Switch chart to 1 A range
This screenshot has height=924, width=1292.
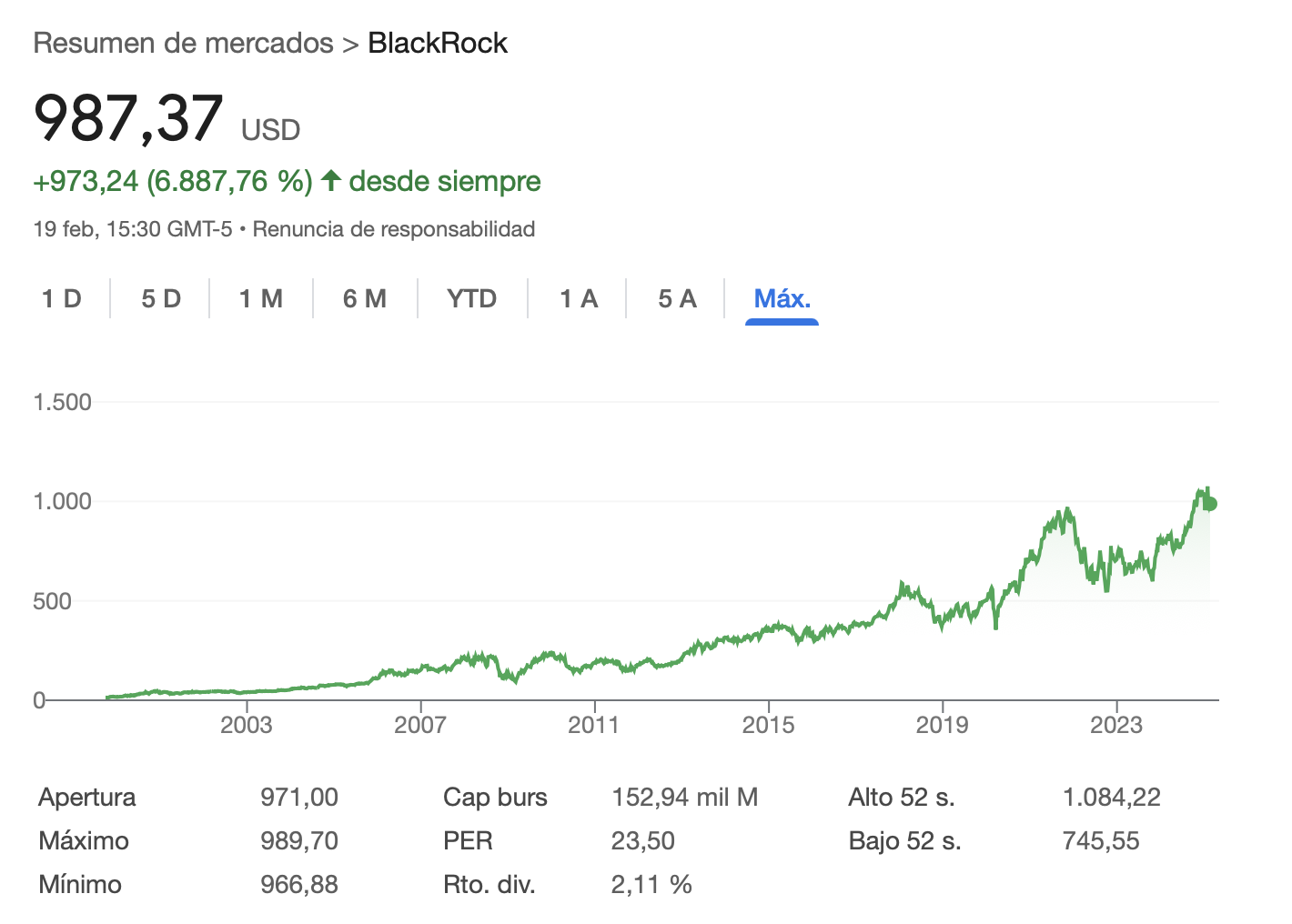579,298
